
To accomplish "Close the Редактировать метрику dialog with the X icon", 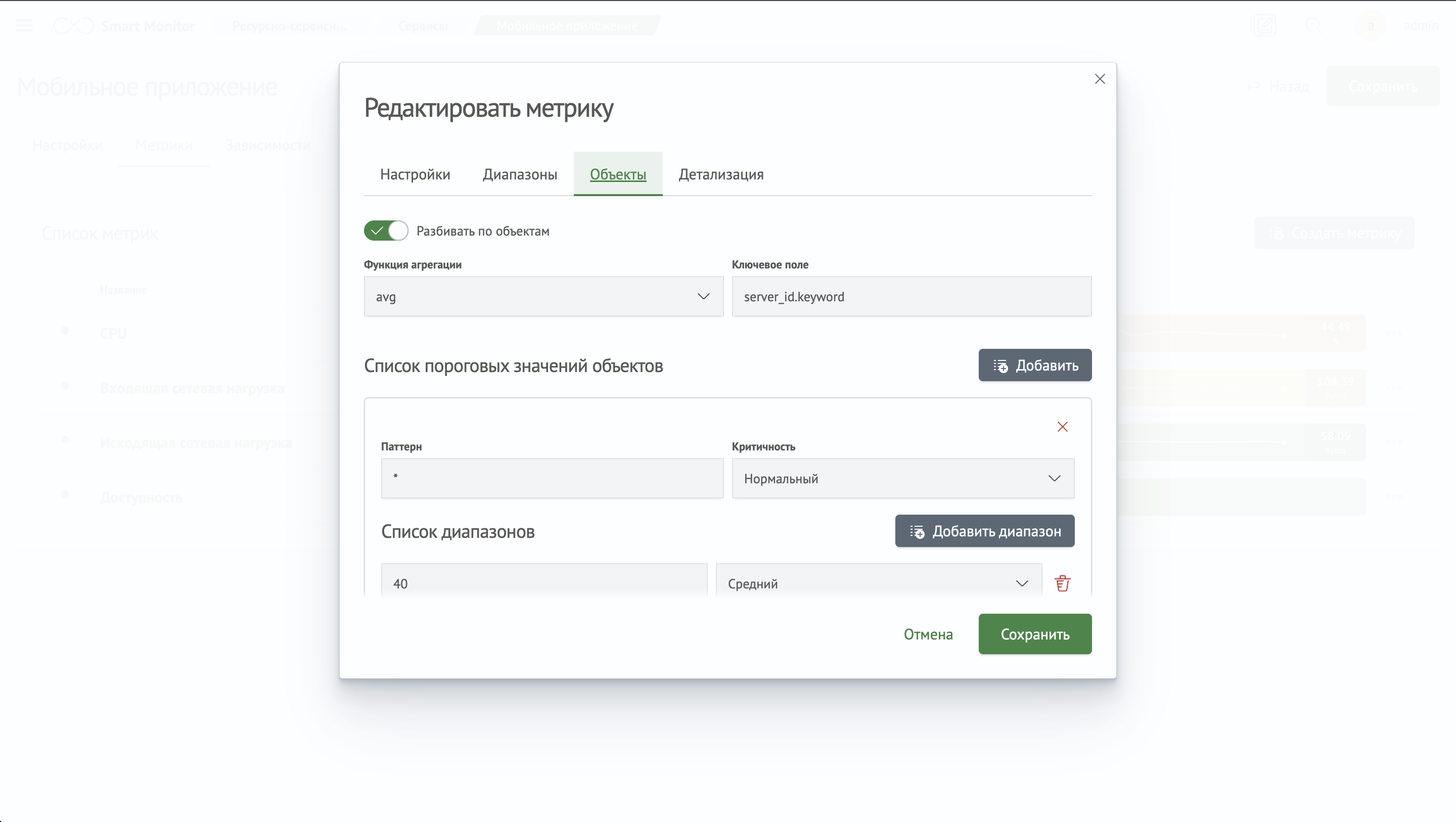I will (1100, 79).
